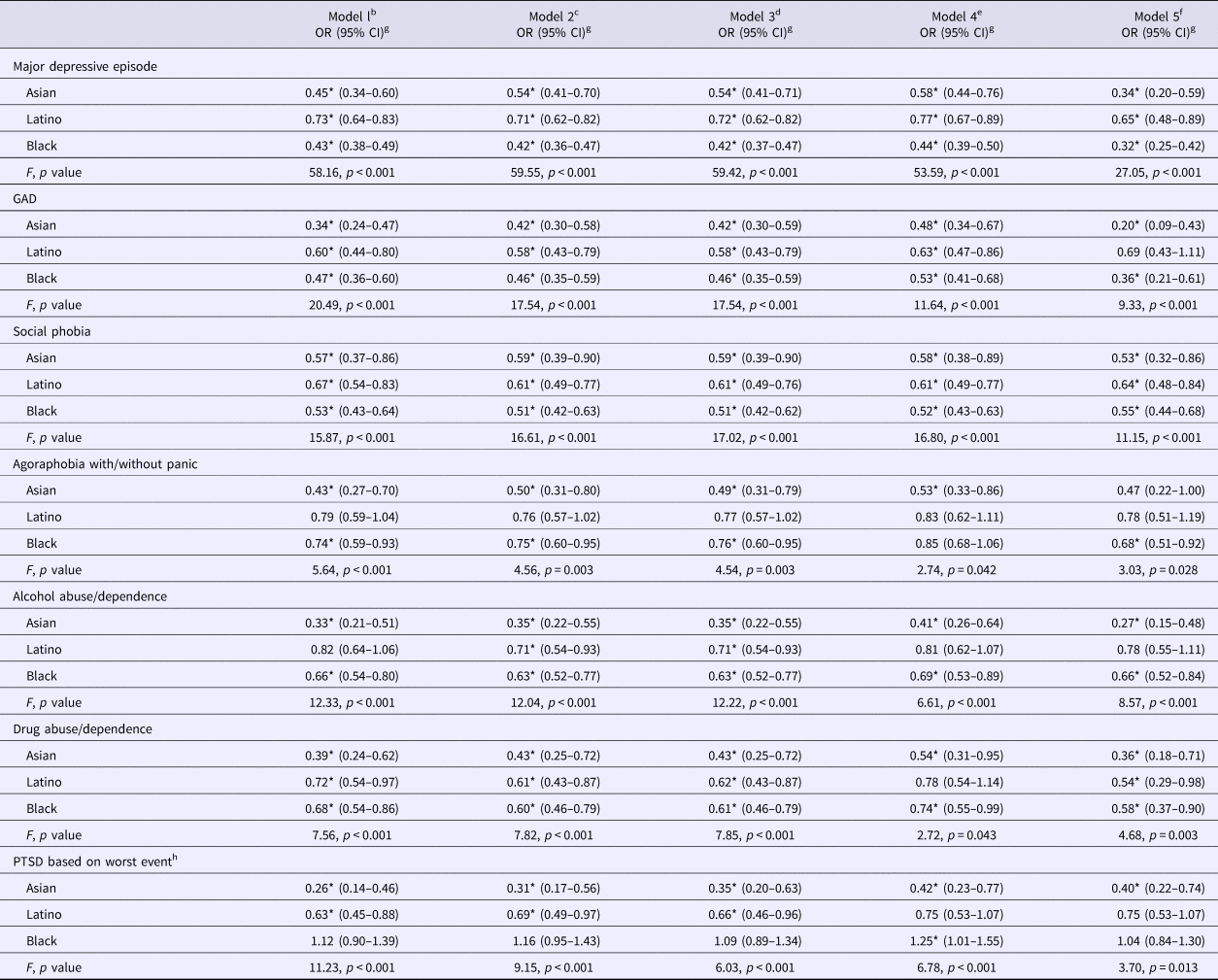Select the Latino row label under GAD
This screenshot has height=980, width=1218.
(x=44, y=252)
